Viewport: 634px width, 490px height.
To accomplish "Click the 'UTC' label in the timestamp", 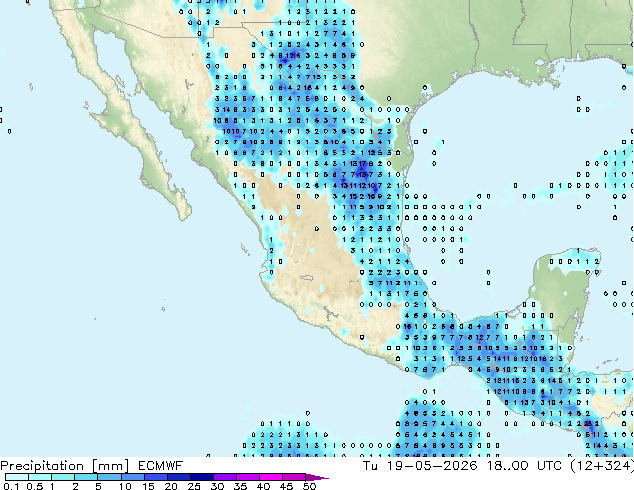I will click(549, 465).
